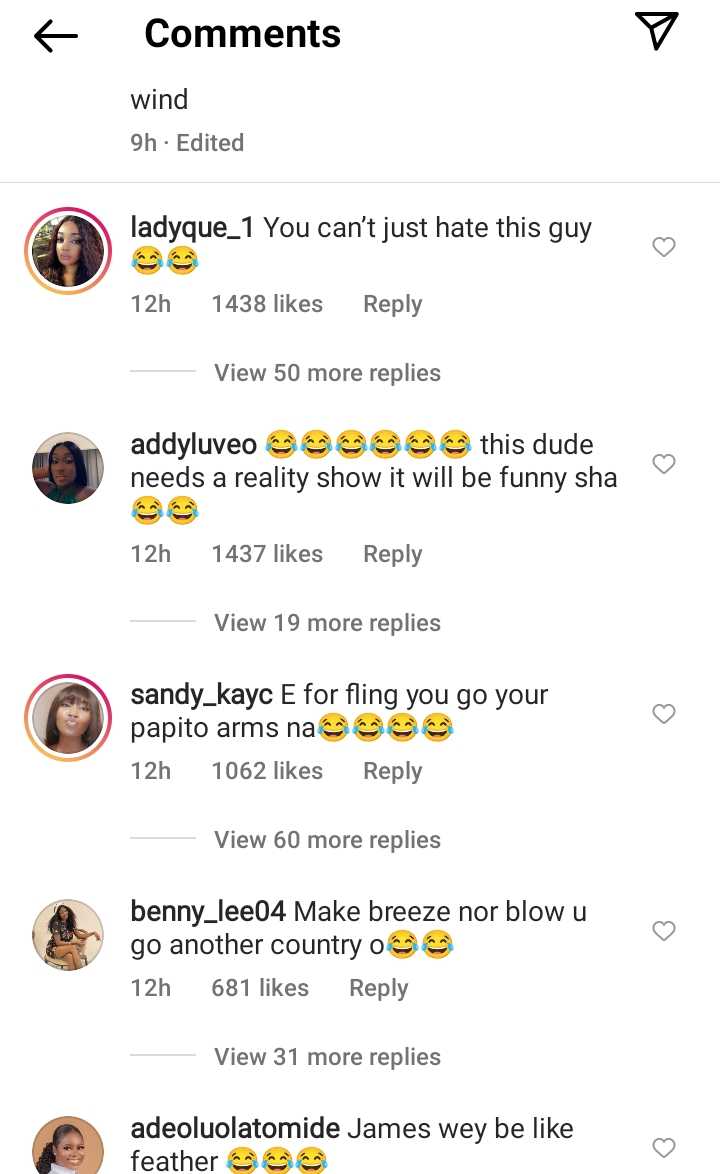Viewport: 720px width, 1174px height.
Task: Like addyluveo's comment with the heart
Action: pos(664,464)
